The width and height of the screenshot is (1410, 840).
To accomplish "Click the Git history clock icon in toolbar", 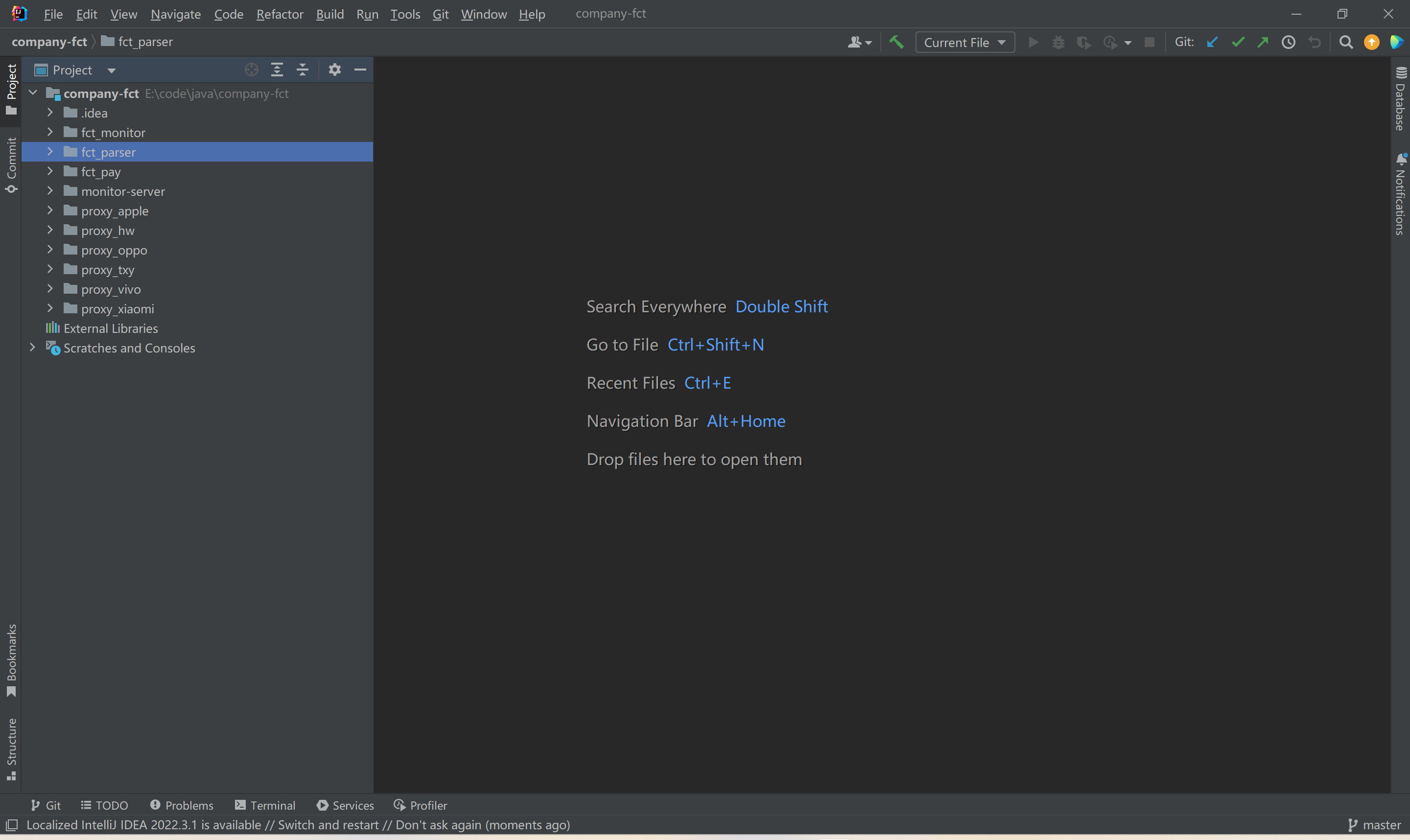I will click(1290, 42).
